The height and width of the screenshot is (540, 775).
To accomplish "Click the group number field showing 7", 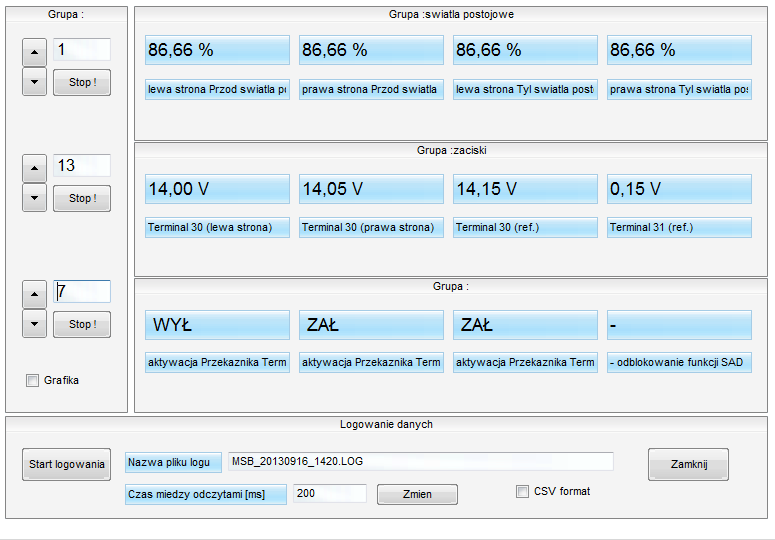I will click(x=82, y=291).
